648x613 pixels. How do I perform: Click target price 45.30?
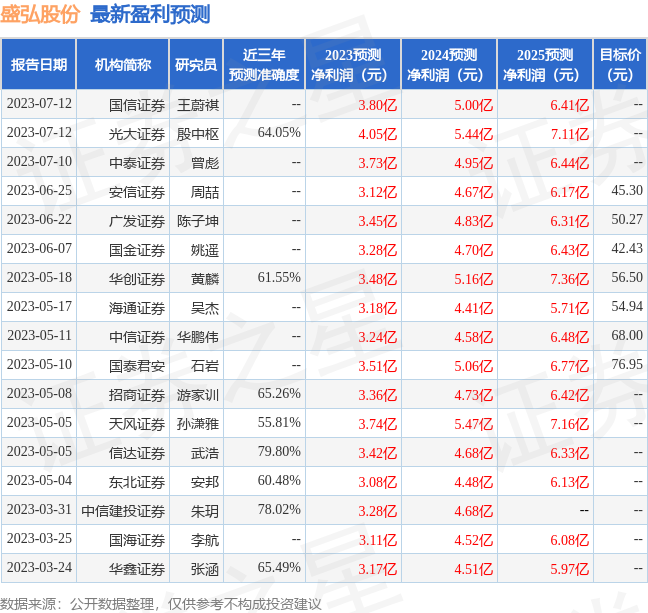627,190
